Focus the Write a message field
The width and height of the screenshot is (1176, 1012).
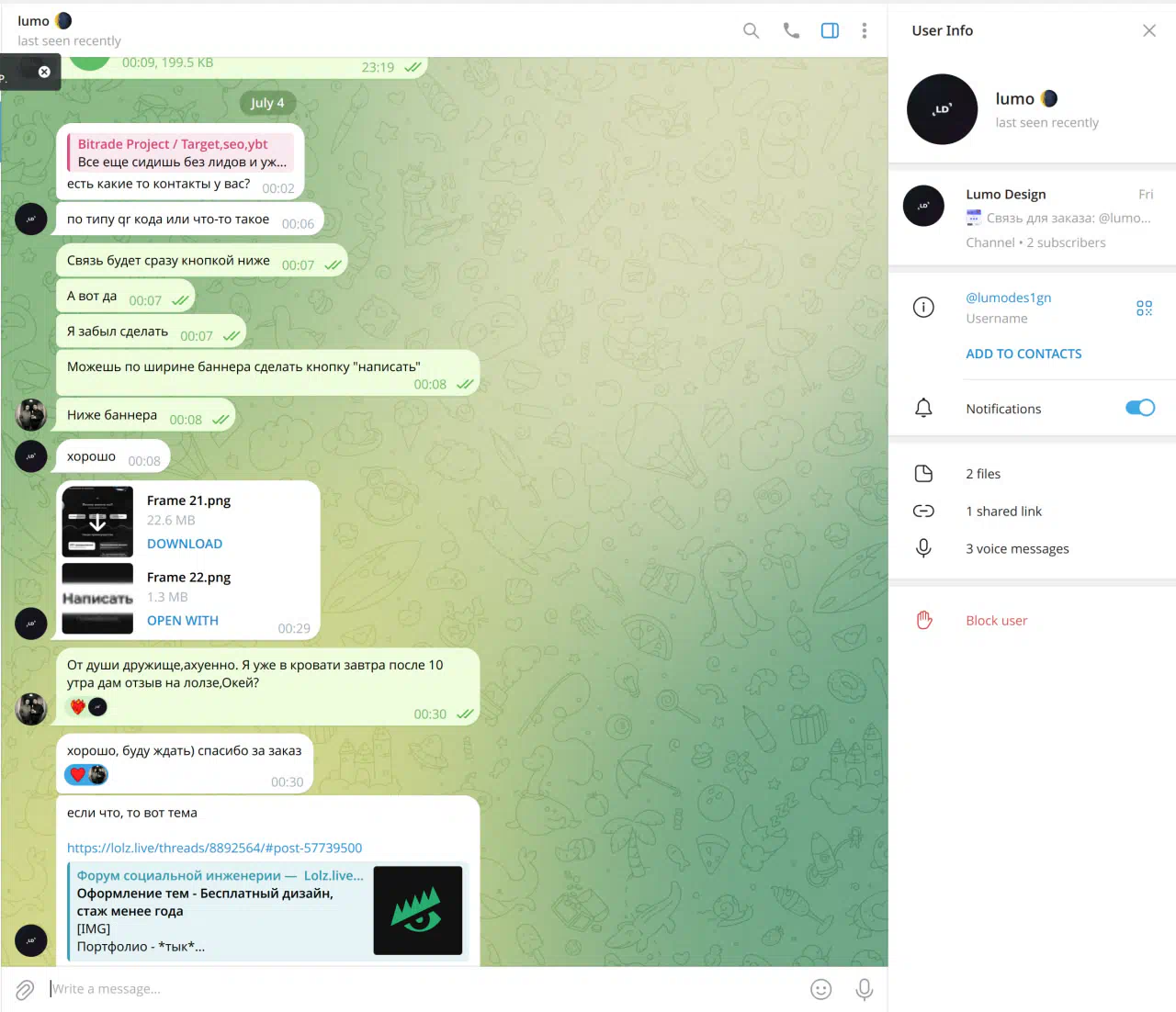[x=423, y=989]
